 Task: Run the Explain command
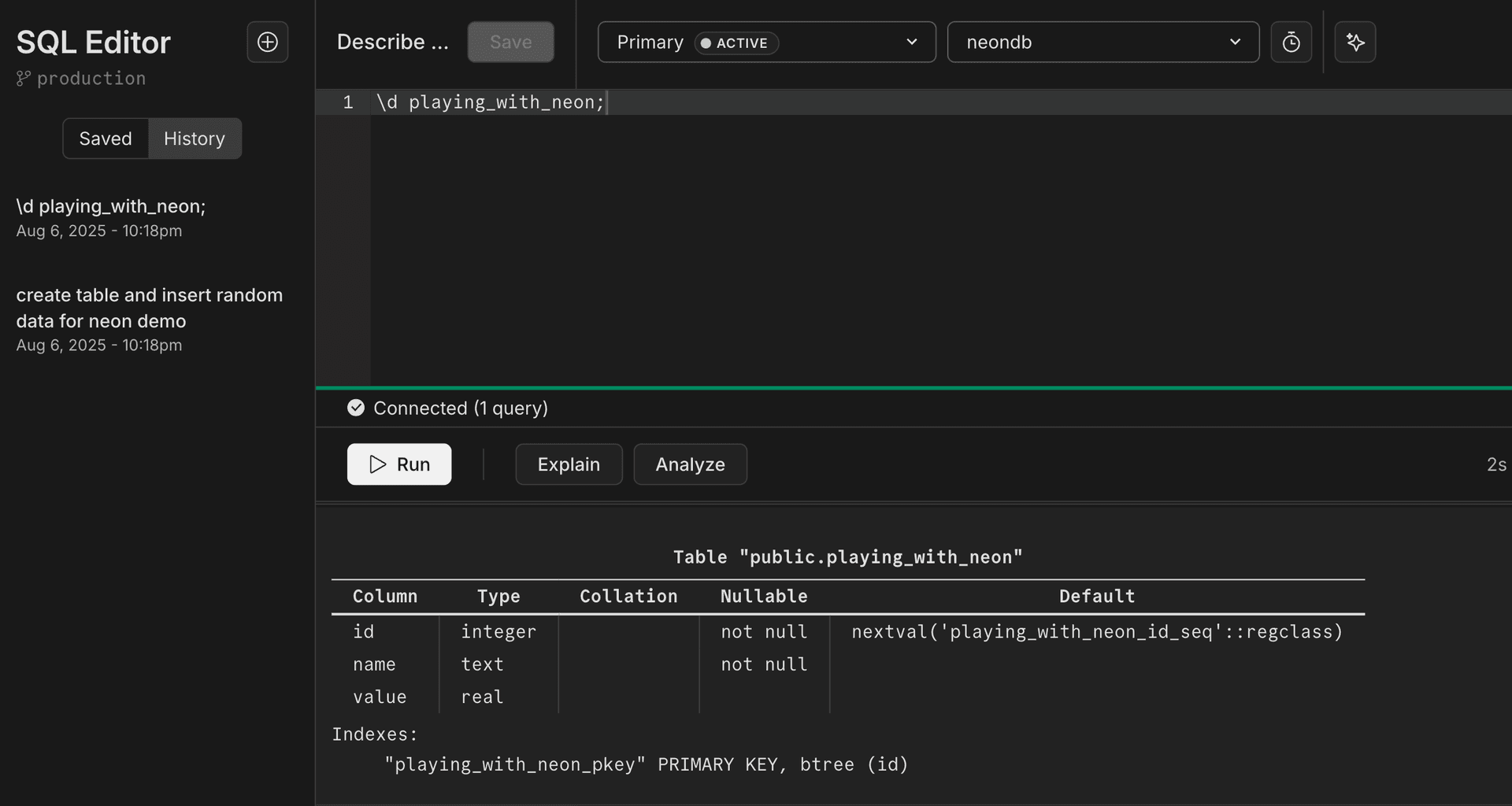569,464
